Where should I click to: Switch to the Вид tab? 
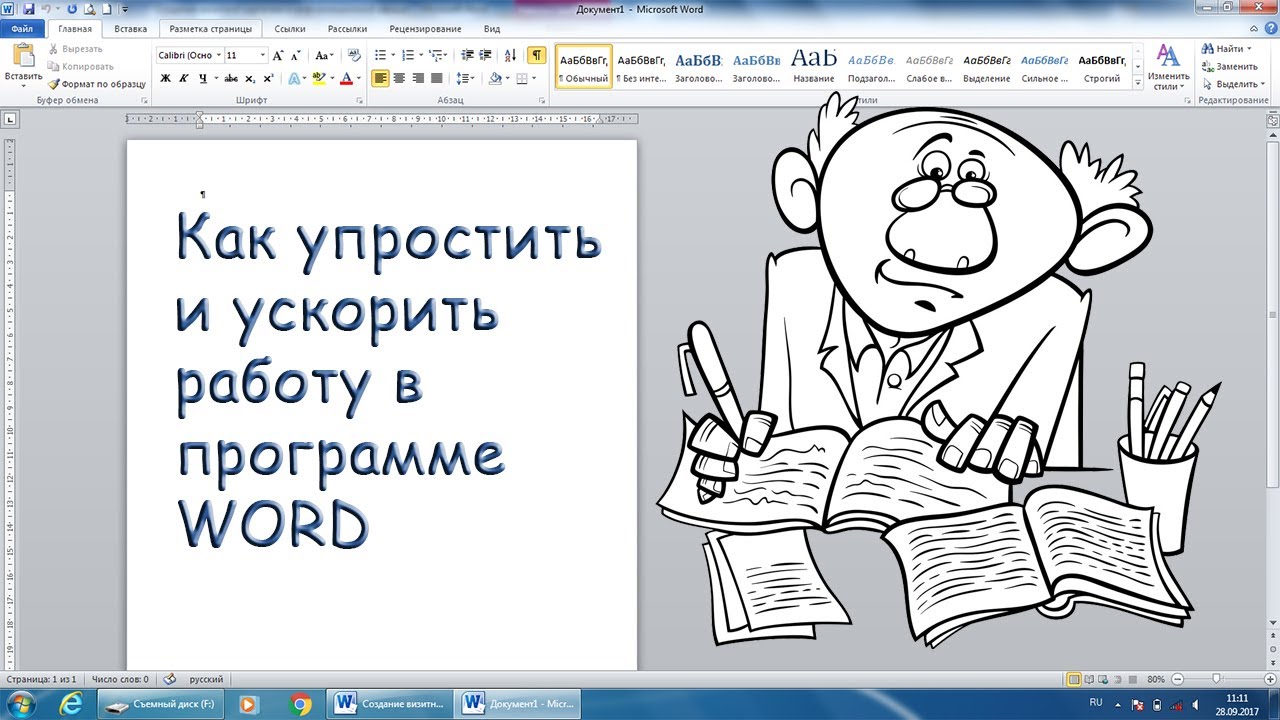point(491,30)
